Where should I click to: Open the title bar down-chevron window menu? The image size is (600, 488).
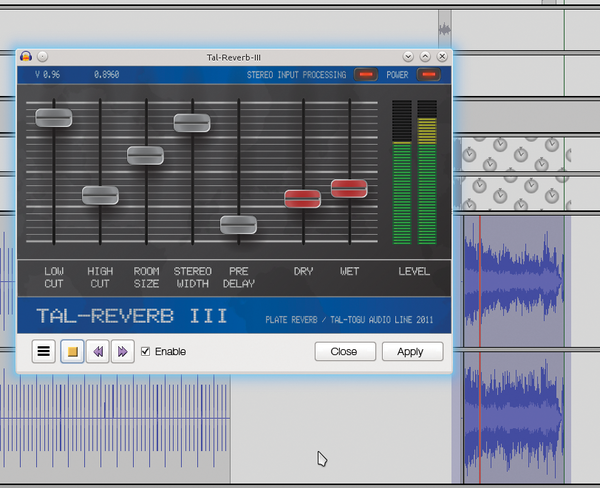click(x=408, y=57)
